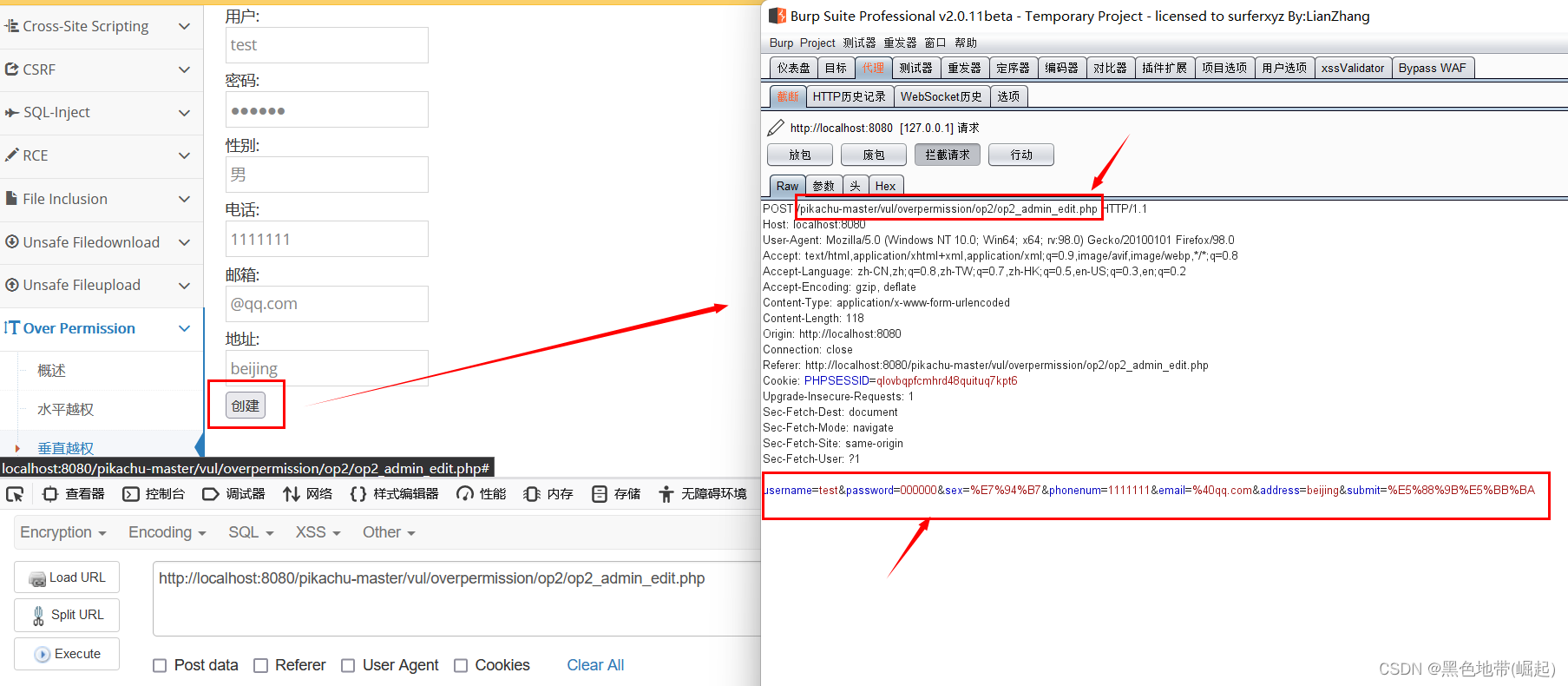Click the Cross-Site Scripting sidebar icon
The width and height of the screenshot is (1568, 686).
pyautogui.click(x=11, y=26)
